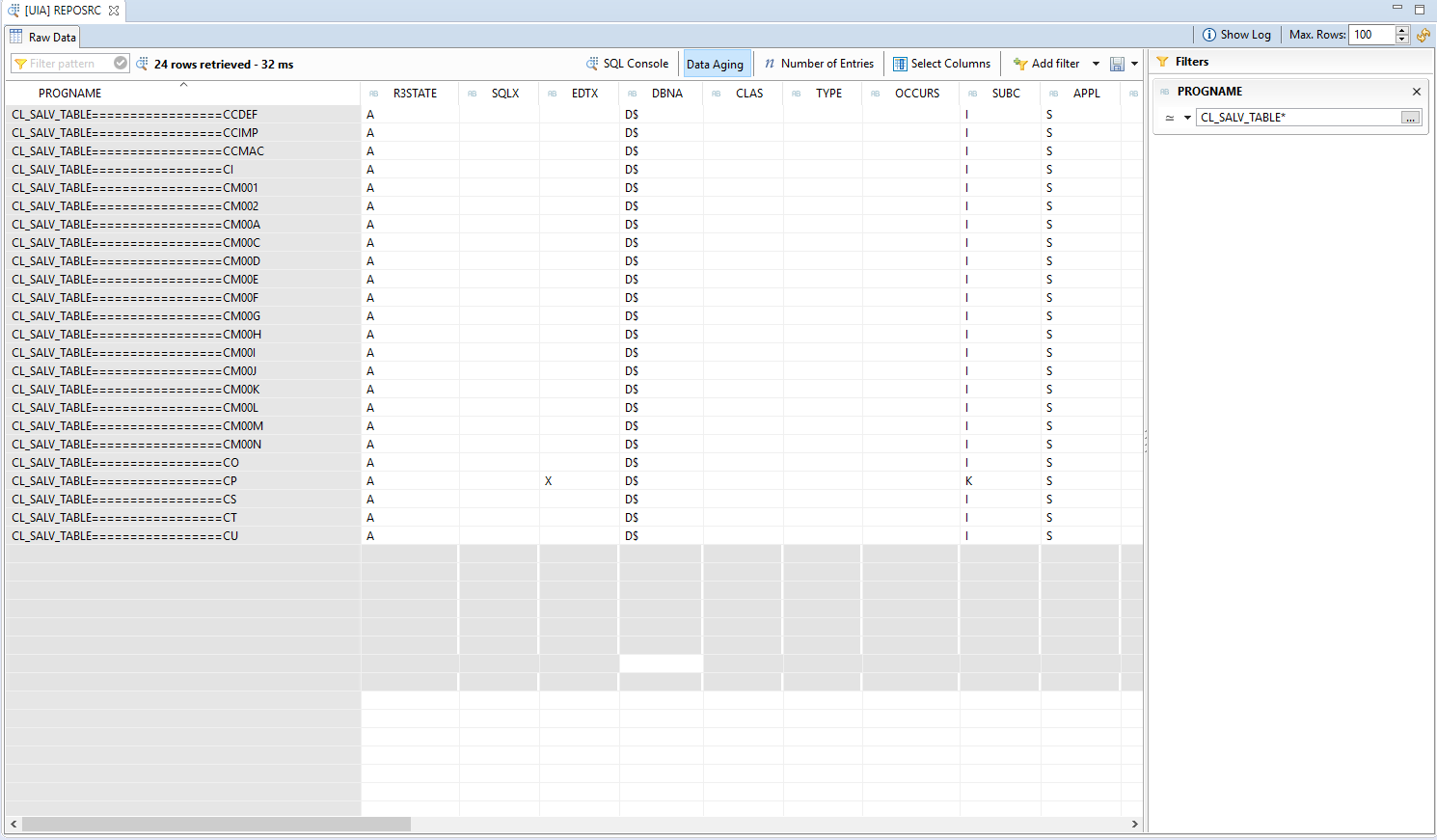Click the Number of Entries button
The width and height of the screenshot is (1437, 840).
click(818, 64)
